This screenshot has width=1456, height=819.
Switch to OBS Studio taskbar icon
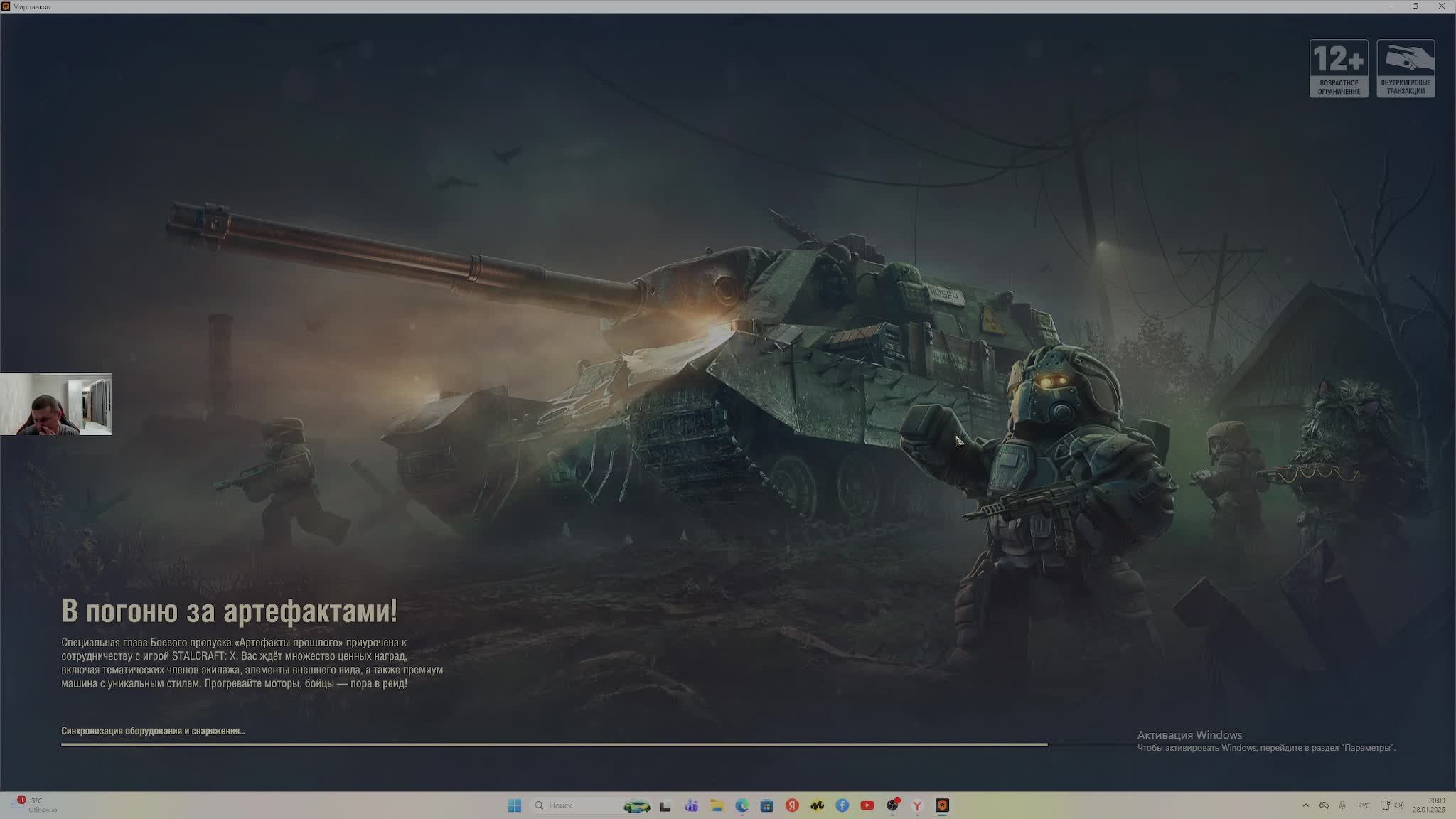[892, 805]
